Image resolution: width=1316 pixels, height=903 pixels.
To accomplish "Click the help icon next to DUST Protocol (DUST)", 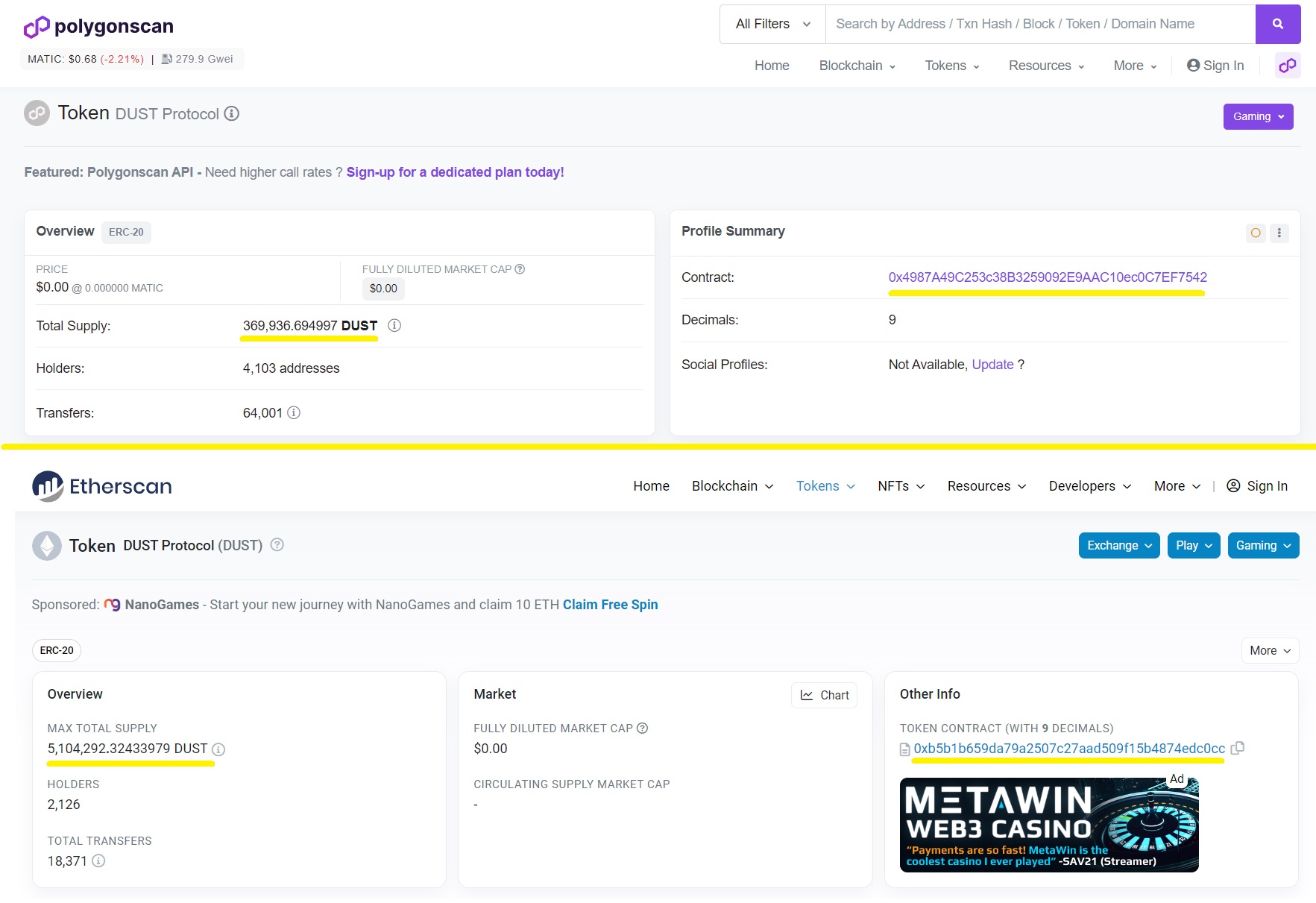I will (277, 545).
